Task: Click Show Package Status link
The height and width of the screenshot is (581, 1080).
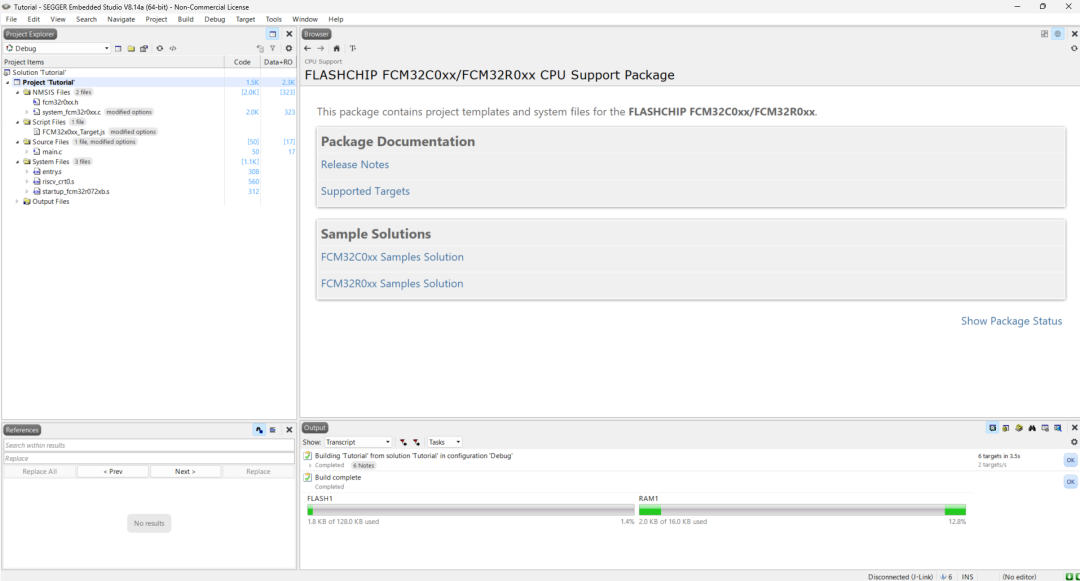Action: coord(1011,321)
